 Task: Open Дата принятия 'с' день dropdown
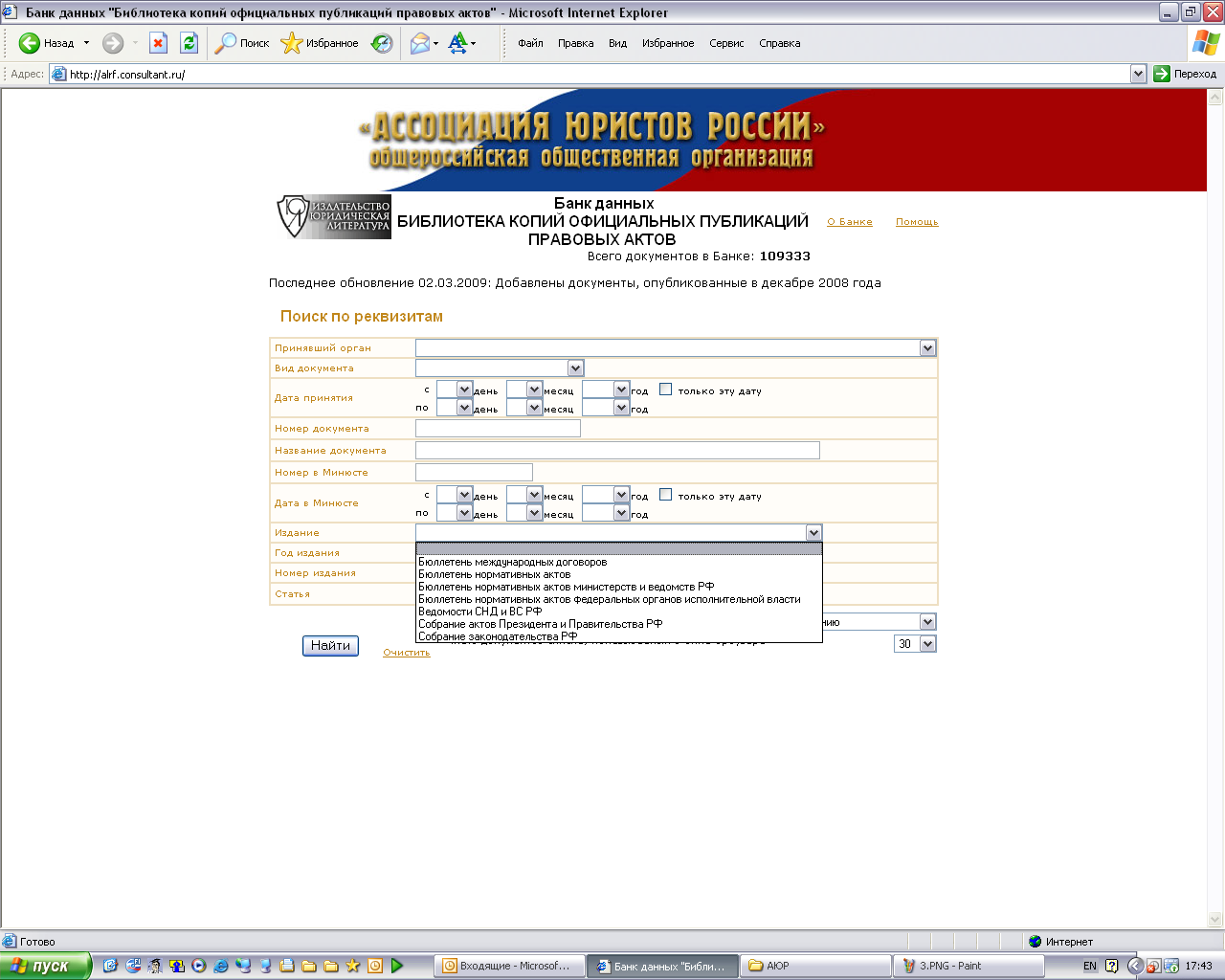(x=464, y=390)
